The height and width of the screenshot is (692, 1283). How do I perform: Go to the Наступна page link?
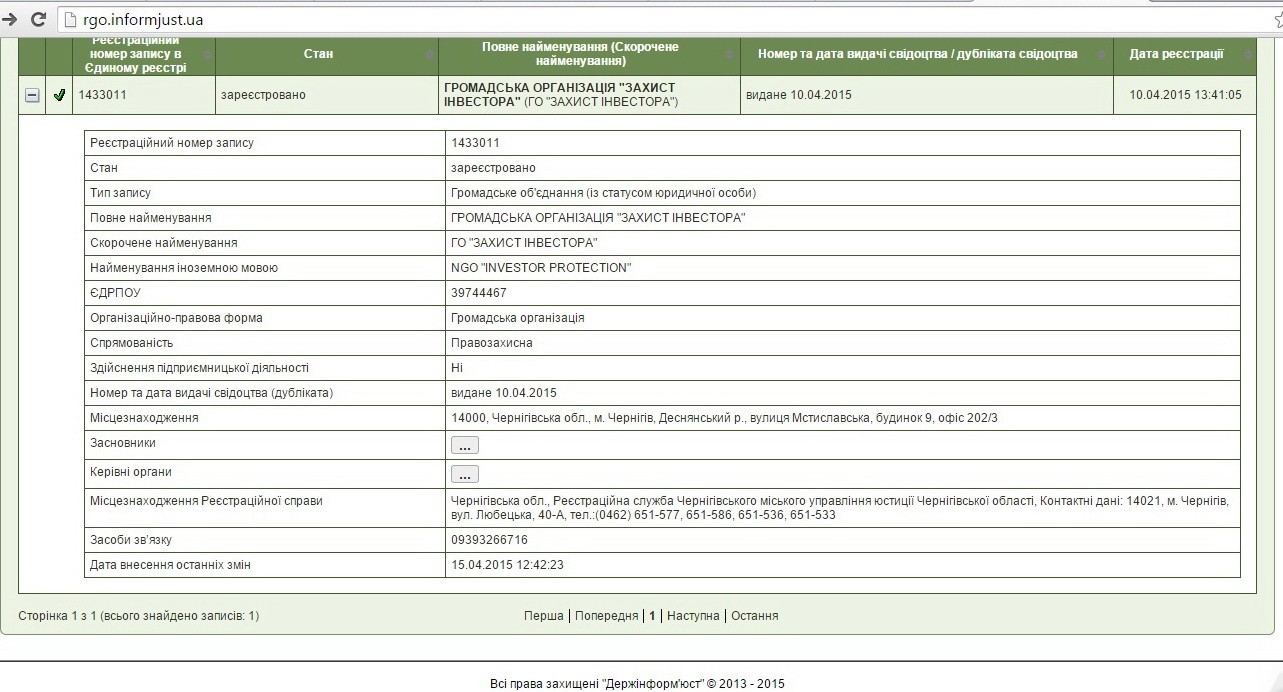coord(693,616)
